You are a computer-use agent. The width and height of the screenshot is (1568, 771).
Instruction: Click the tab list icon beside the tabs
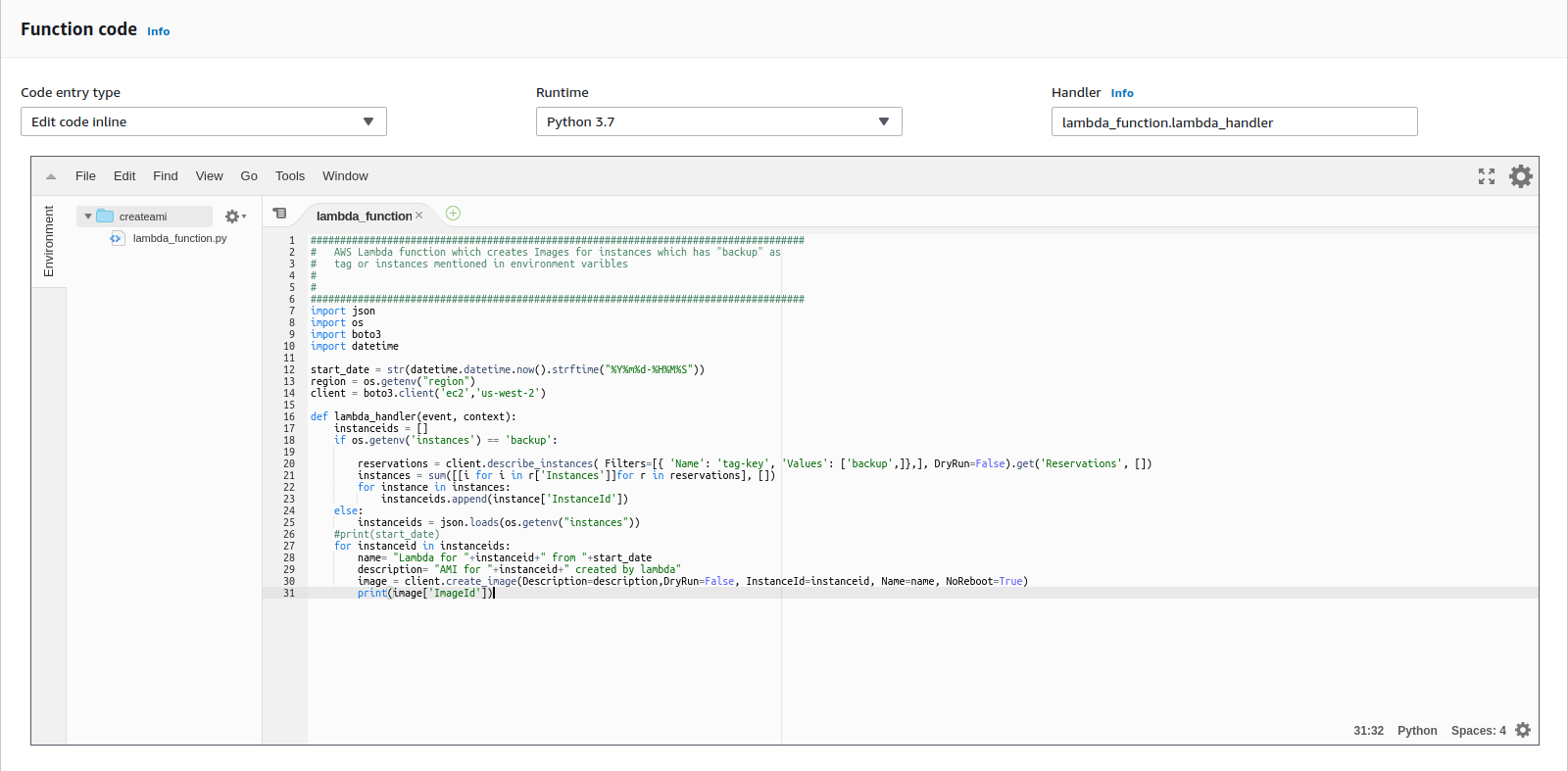tap(280, 214)
